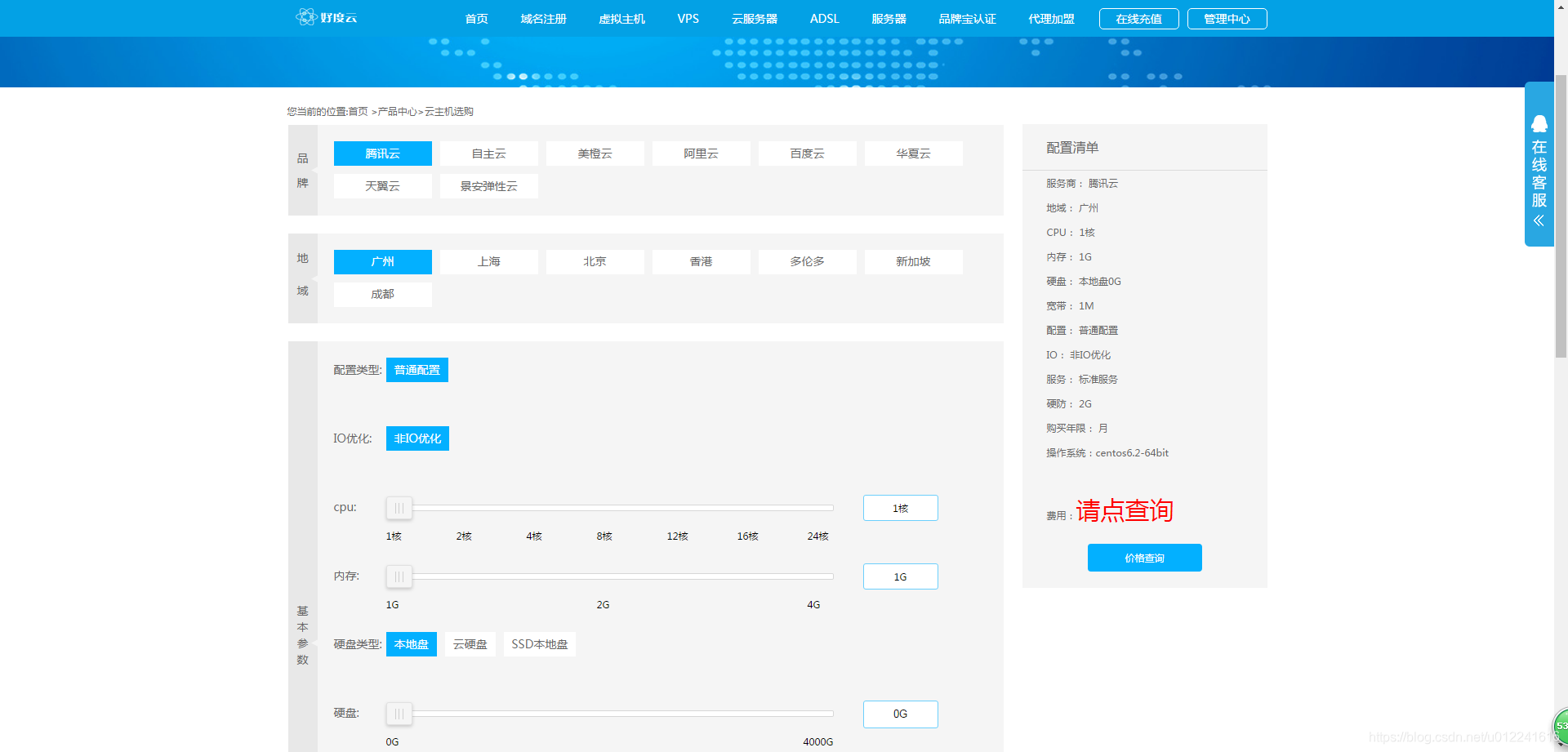Open 域名注册 navigation item
Image resolution: width=1568 pixels, height=752 pixels.
pyautogui.click(x=543, y=19)
